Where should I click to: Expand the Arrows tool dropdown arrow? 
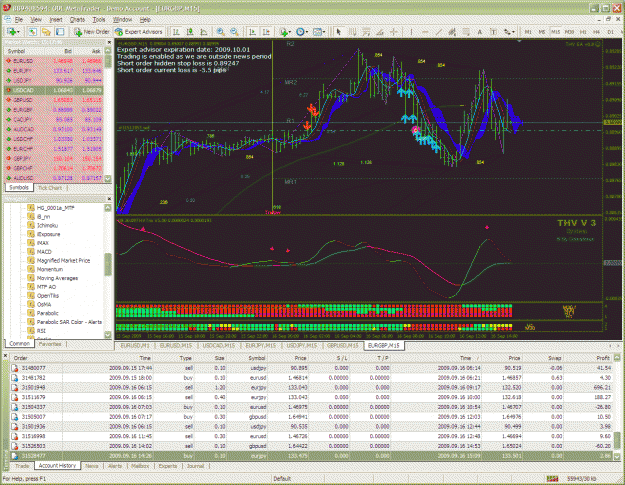[x=513, y=32]
